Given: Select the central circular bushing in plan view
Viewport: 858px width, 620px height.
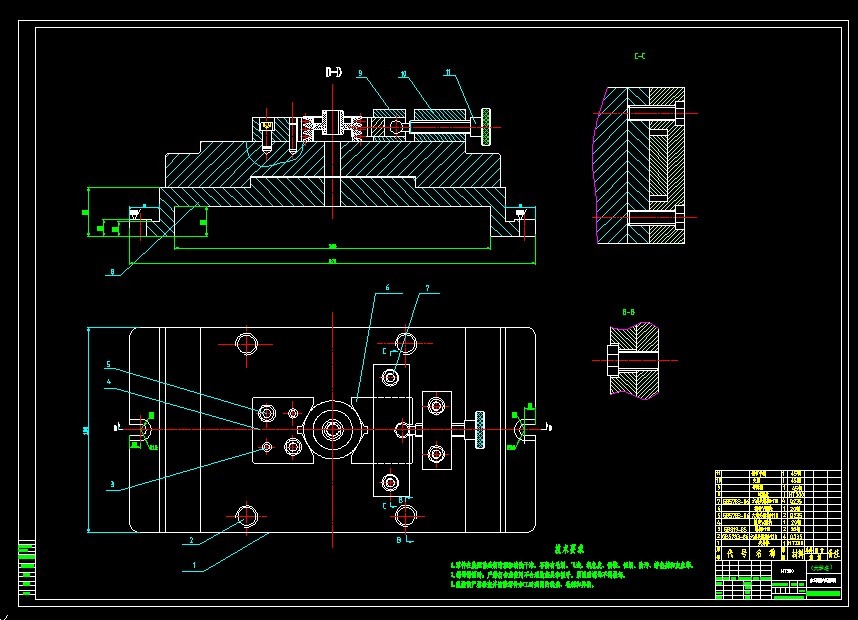Looking at the screenshot, I should point(332,430).
